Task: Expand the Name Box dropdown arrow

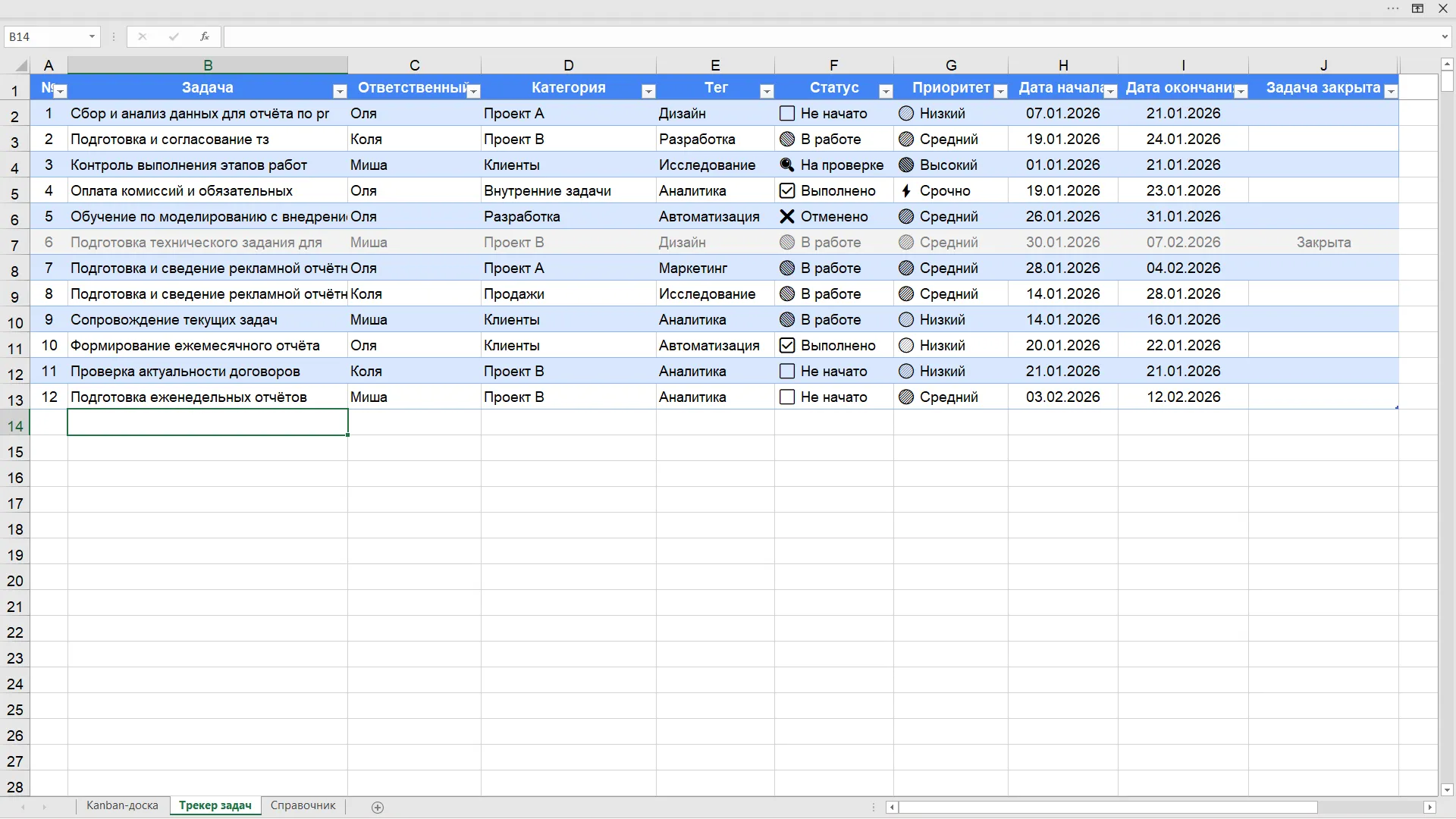Action: (x=92, y=36)
